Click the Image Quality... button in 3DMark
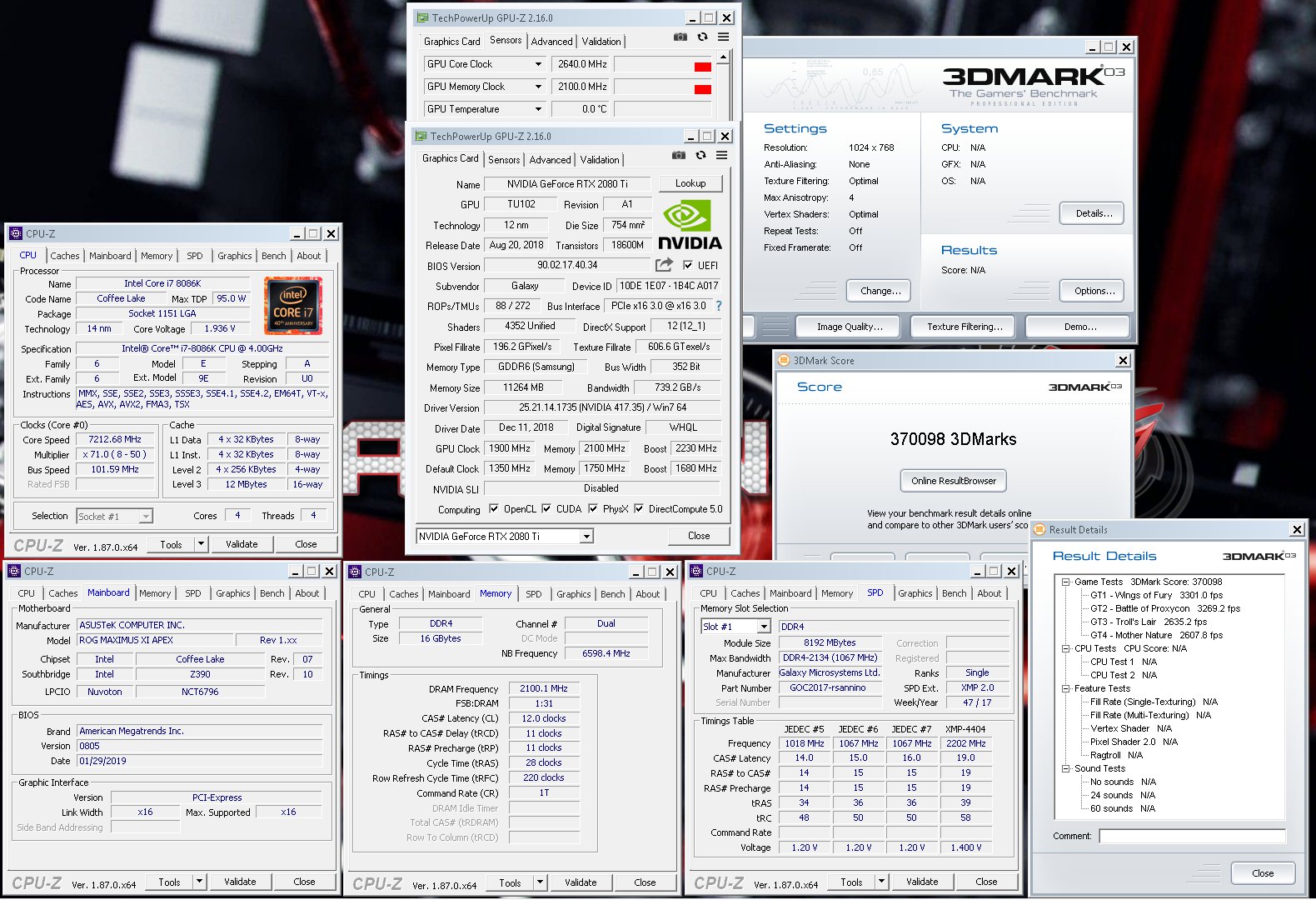This screenshot has width=1316, height=900. tap(849, 327)
